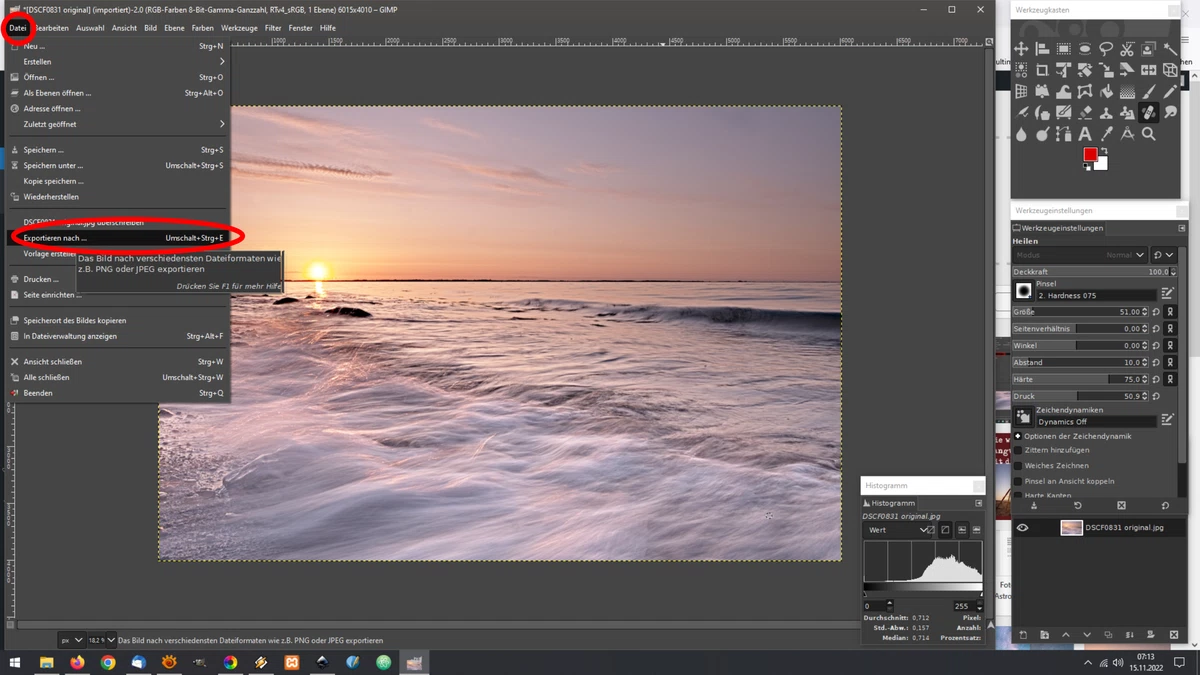The height and width of the screenshot is (675, 1200).
Task: Click the Pinsel brush preview button
Action: click(1024, 291)
